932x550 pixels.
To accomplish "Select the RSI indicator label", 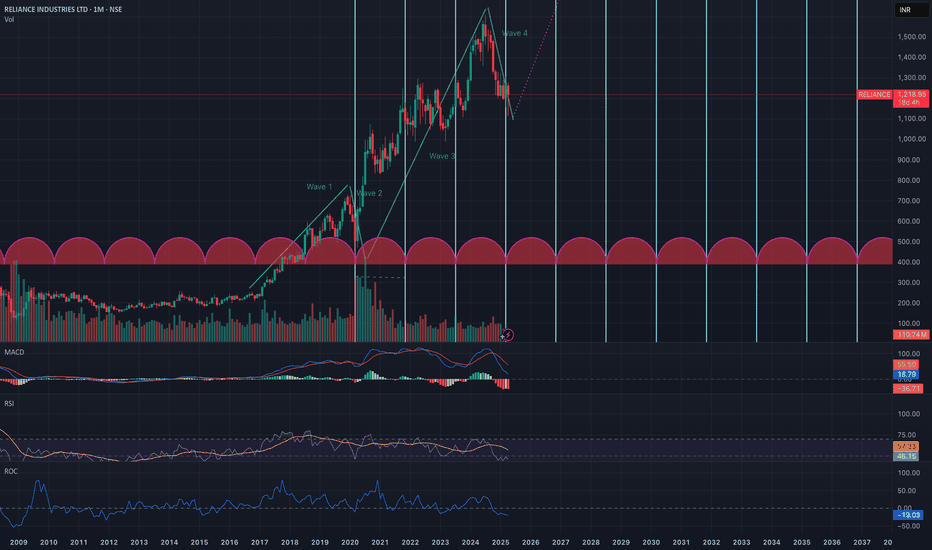I will [x=9, y=403].
